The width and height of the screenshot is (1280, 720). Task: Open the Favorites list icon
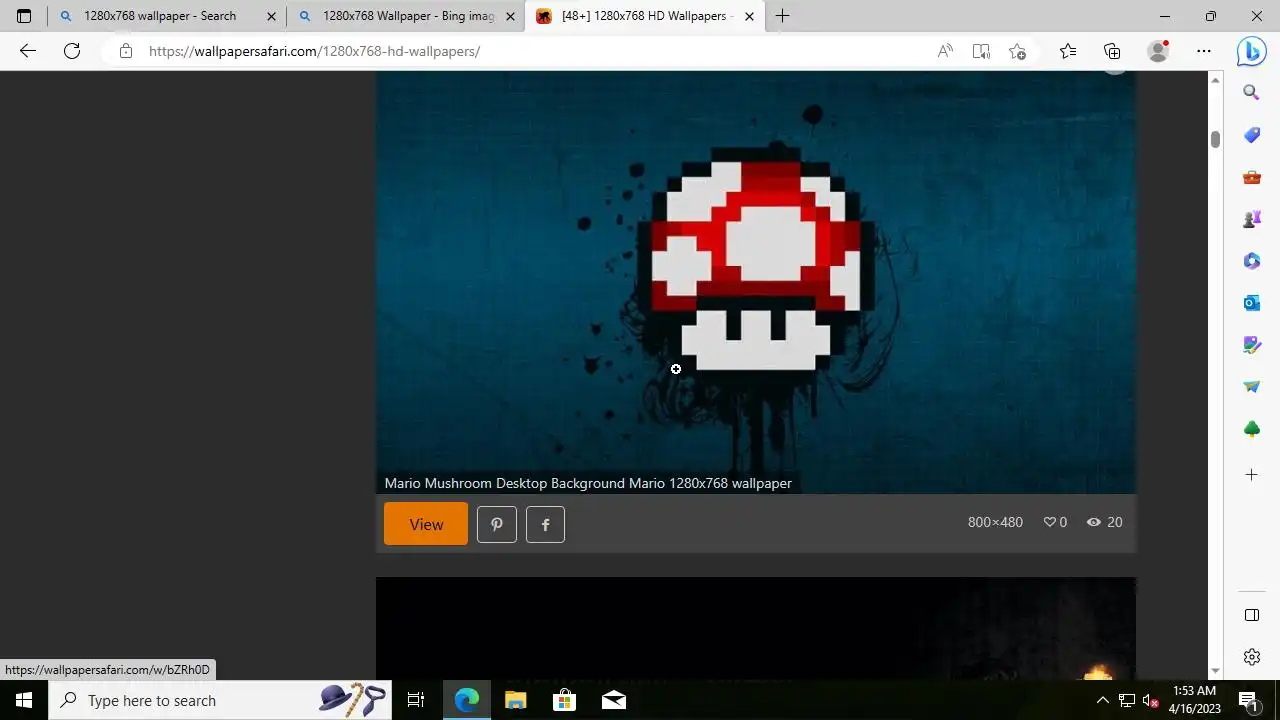(1068, 51)
